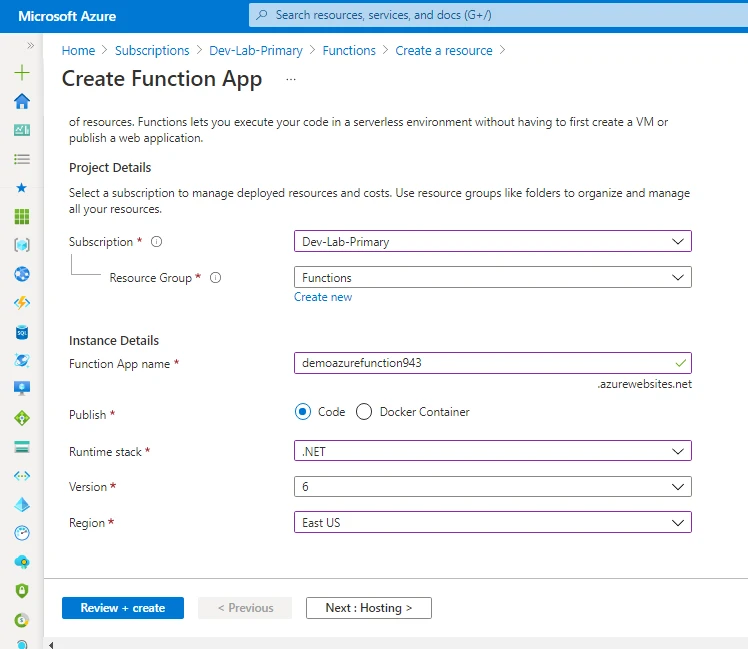
Task: Open the Region dropdown
Action: tap(493, 523)
